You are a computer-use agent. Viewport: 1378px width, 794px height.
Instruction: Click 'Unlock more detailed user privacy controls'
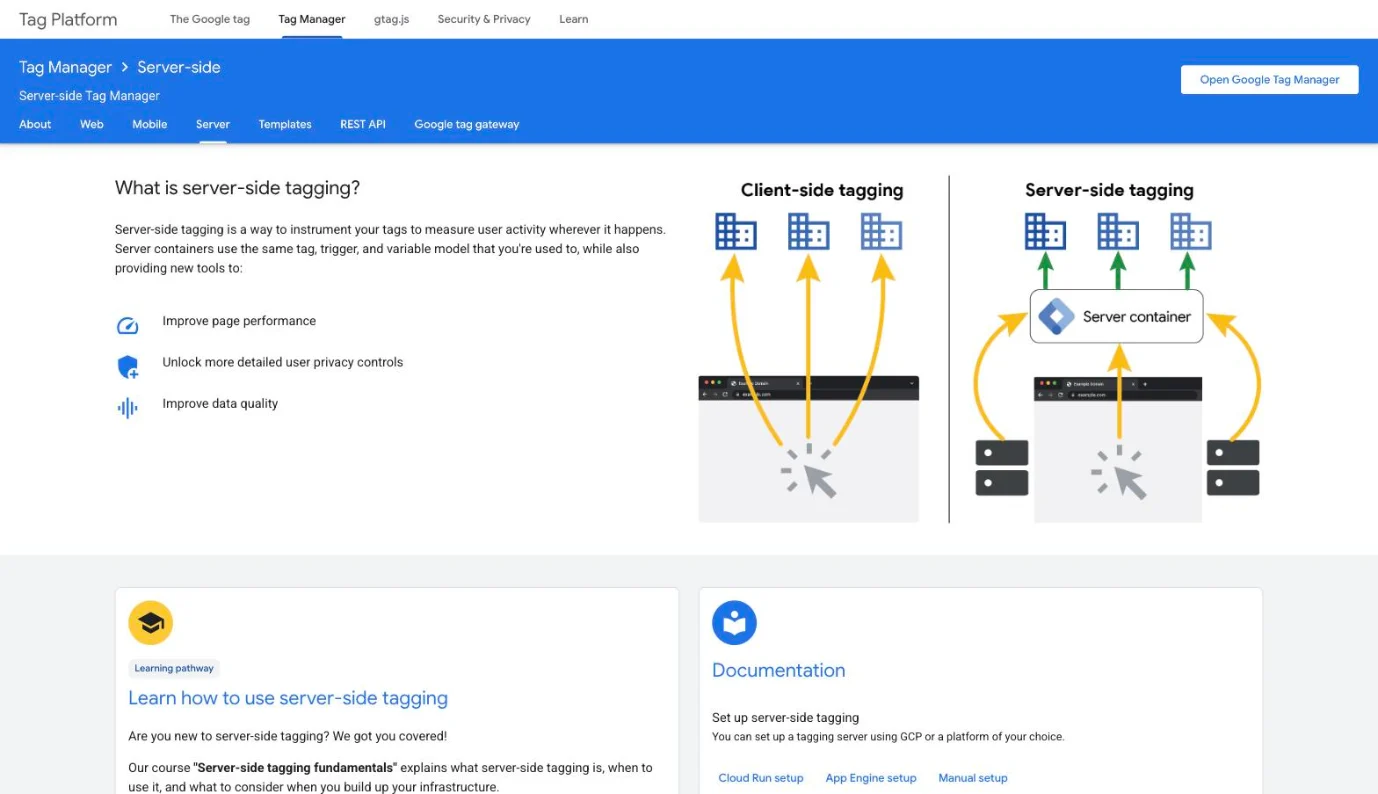click(x=283, y=362)
